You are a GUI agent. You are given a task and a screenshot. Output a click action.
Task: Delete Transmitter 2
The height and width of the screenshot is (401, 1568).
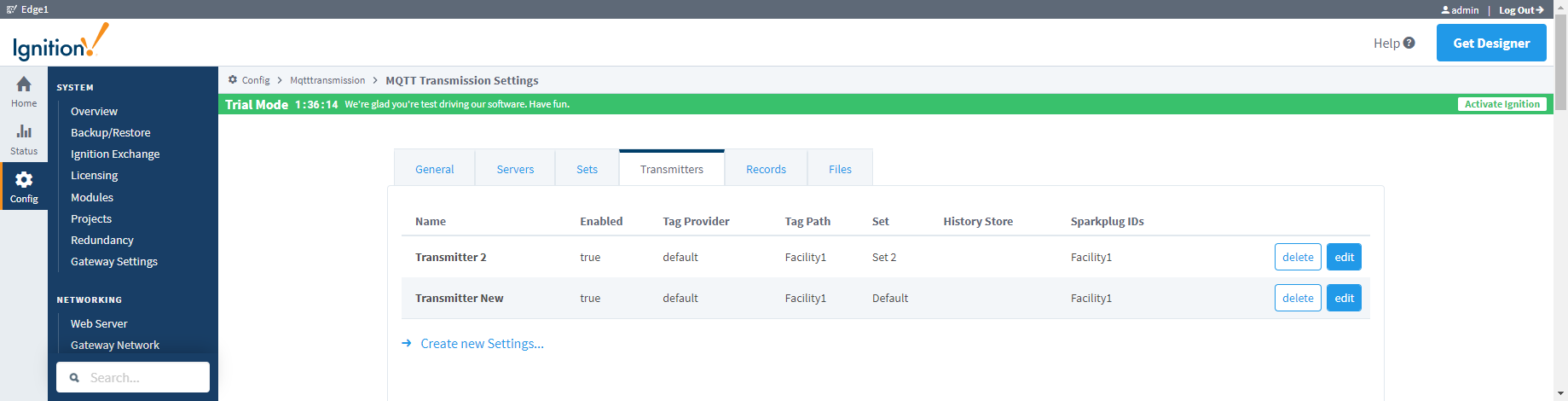[1298, 257]
